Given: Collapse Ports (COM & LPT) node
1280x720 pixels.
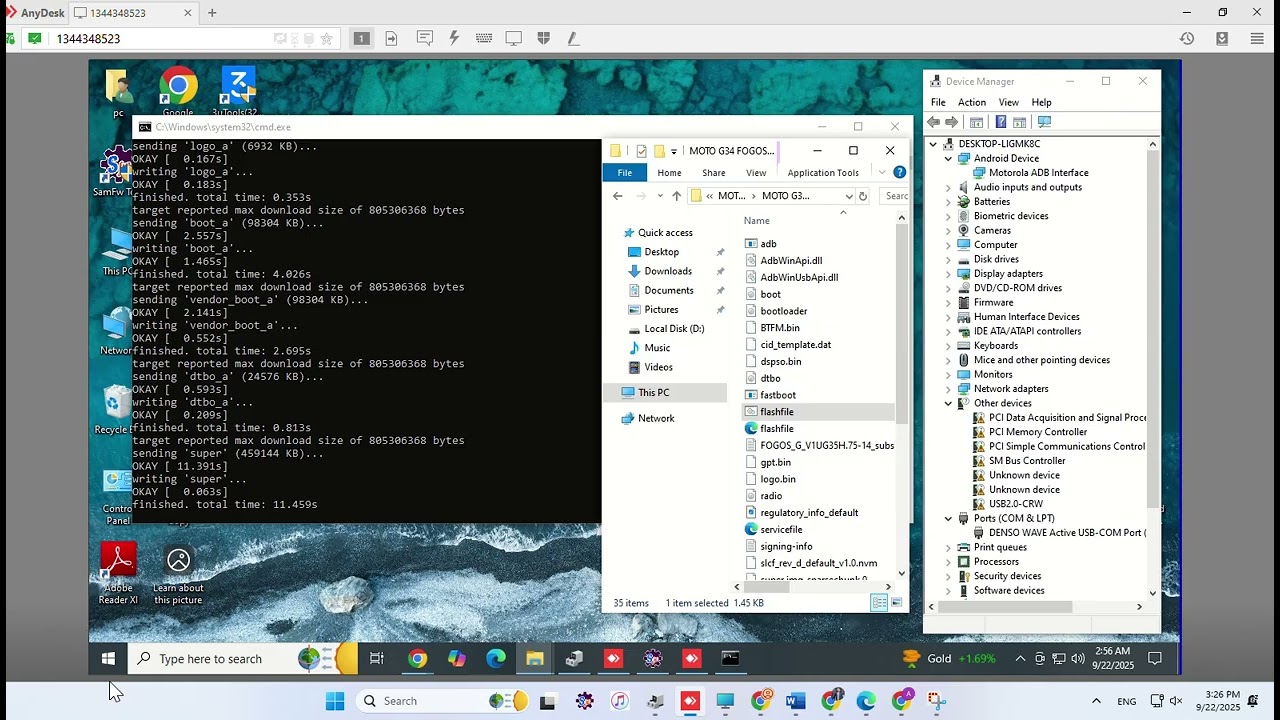Looking at the screenshot, I should click(948, 518).
